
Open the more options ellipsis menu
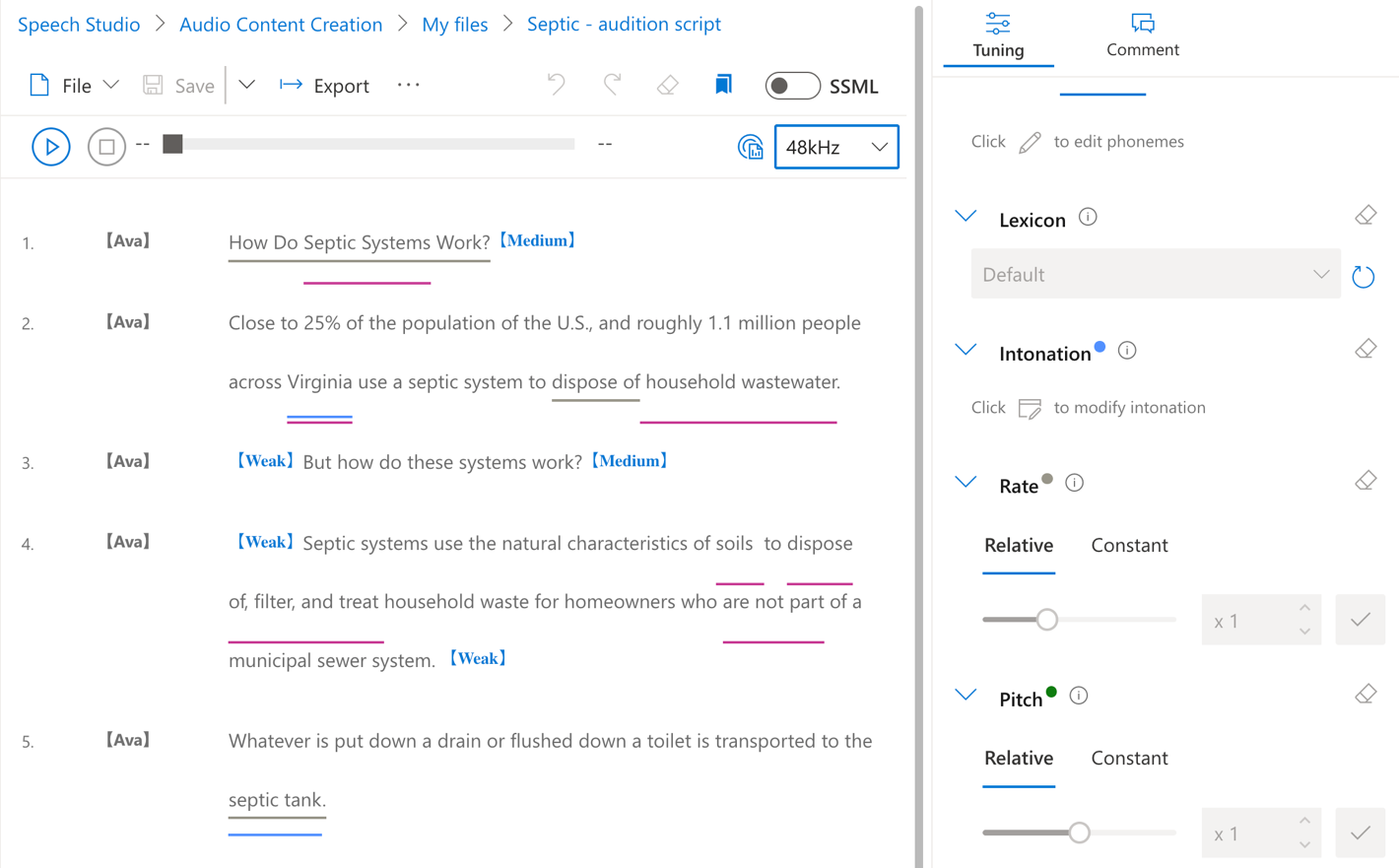tap(409, 86)
